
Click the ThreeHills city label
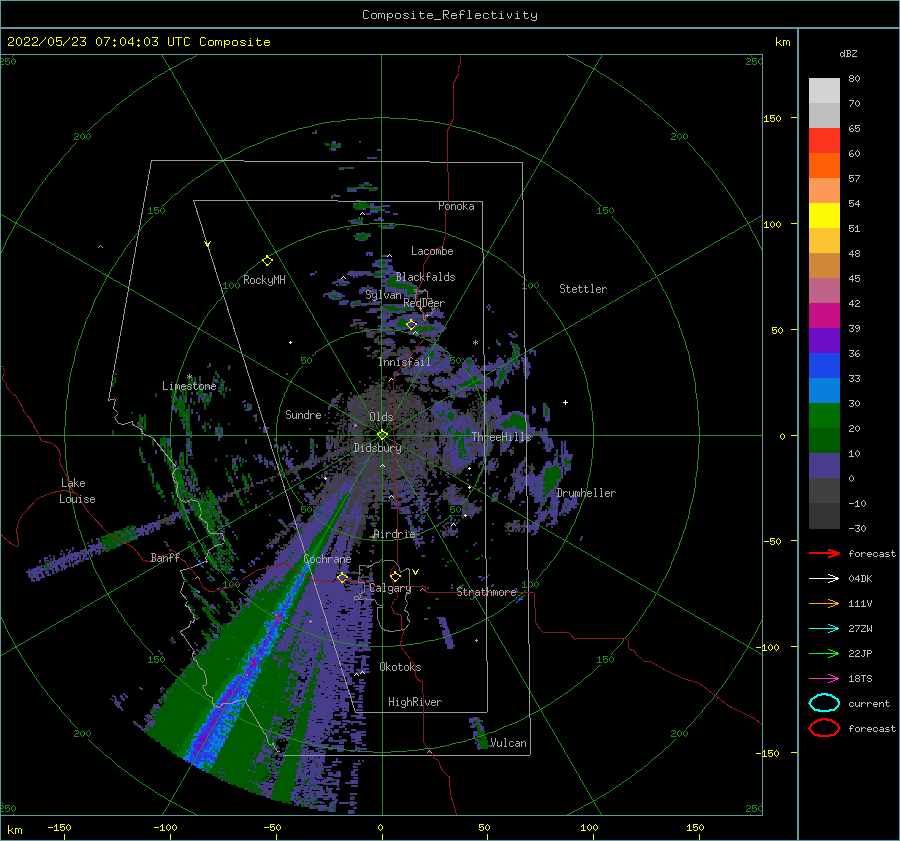(501, 437)
